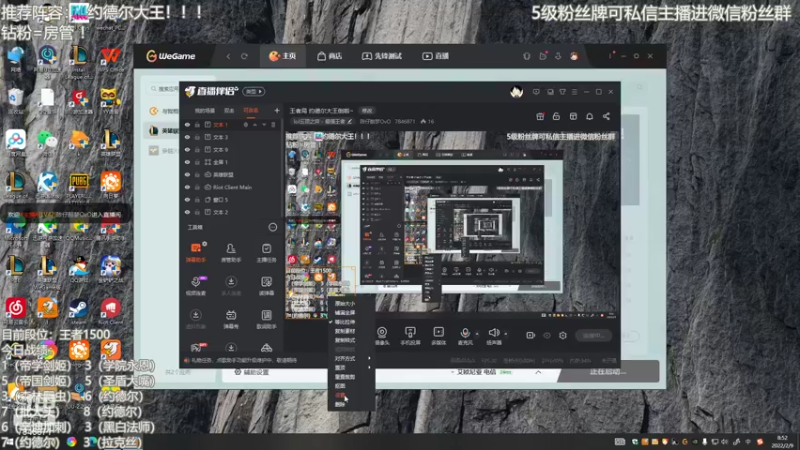Open the 房管助手 tool
This screenshot has width=800, height=450.
click(x=231, y=252)
